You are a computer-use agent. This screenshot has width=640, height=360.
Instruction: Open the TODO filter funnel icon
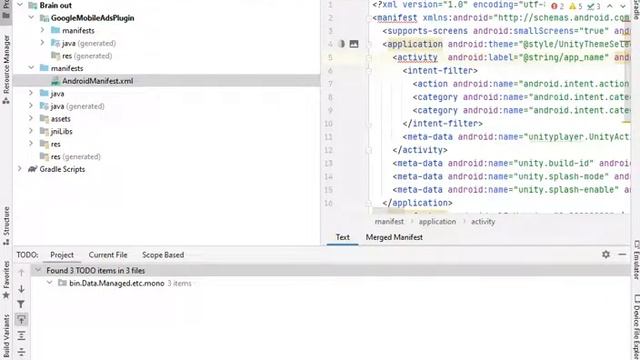click(21, 304)
